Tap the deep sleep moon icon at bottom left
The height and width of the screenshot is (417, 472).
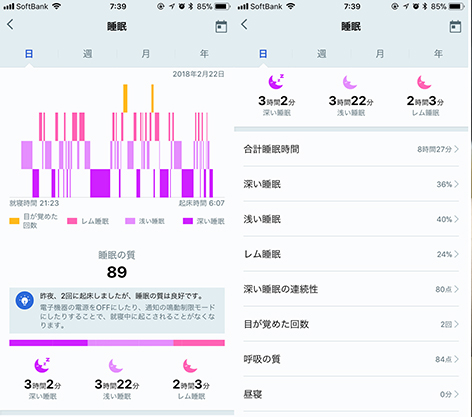[42, 365]
